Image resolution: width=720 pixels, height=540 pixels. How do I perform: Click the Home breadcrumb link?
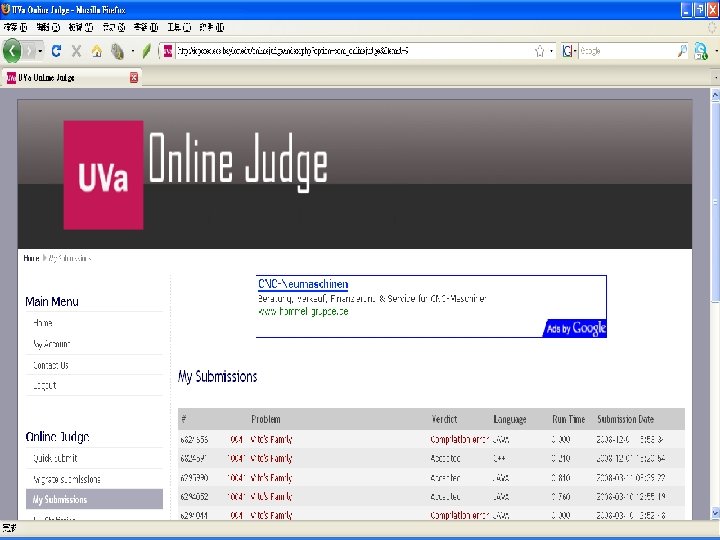(31, 259)
